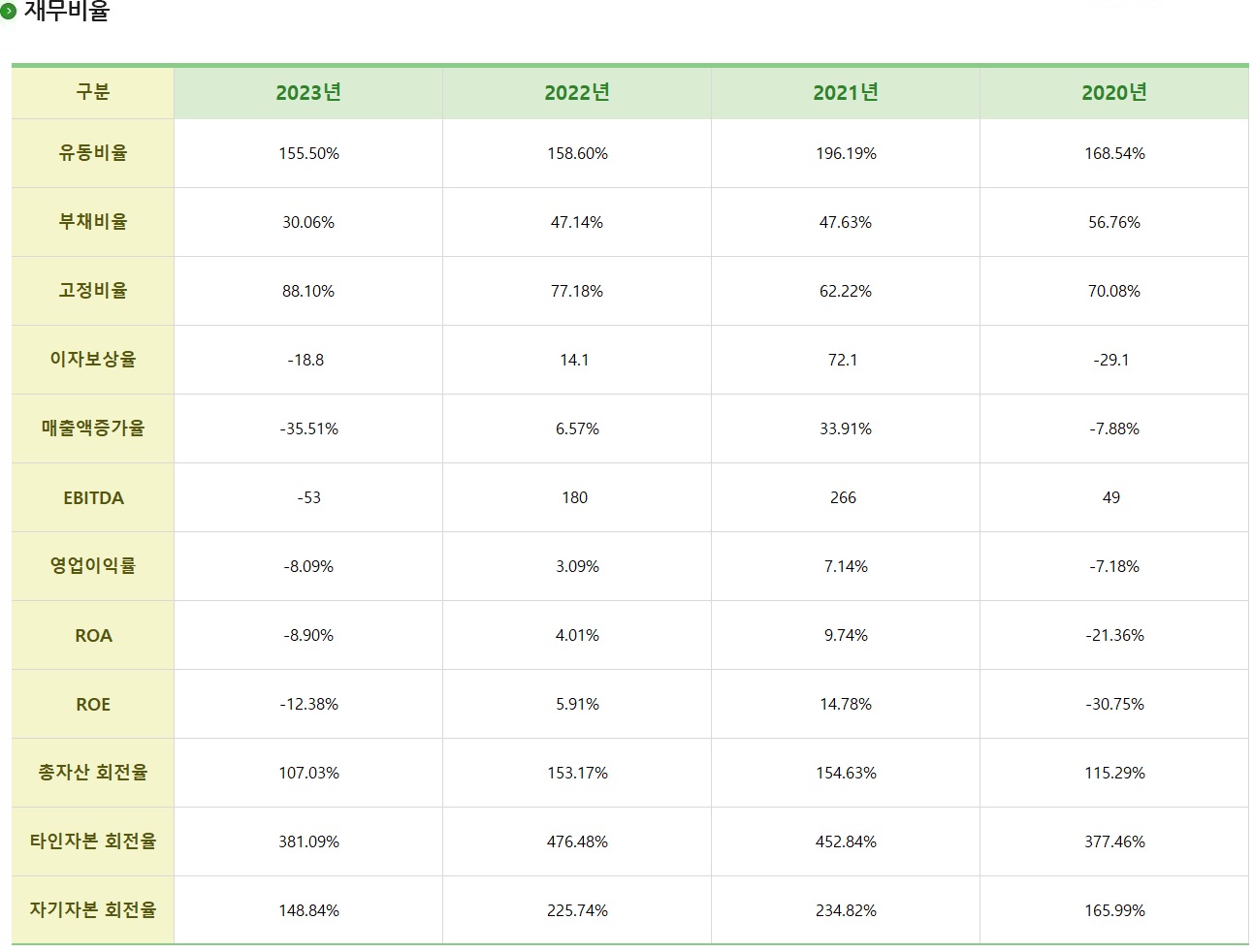Select the 2022년 column header
This screenshot has height=952, width=1254.
[577, 93]
